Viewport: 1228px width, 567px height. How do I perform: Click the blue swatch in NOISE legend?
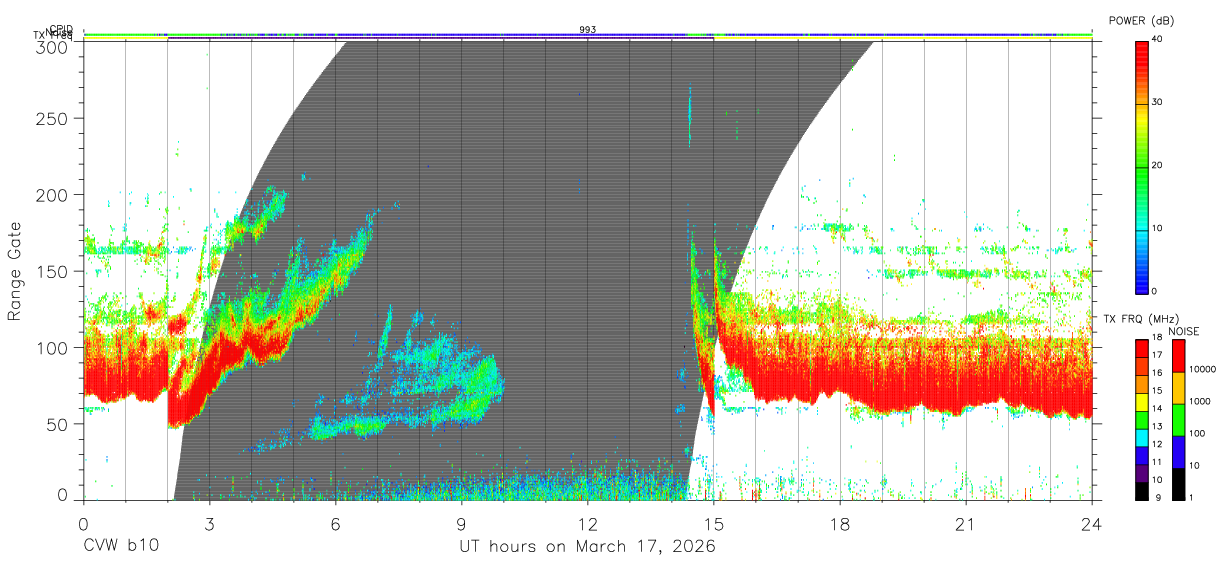pyautogui.click(x=1178, y=452)
